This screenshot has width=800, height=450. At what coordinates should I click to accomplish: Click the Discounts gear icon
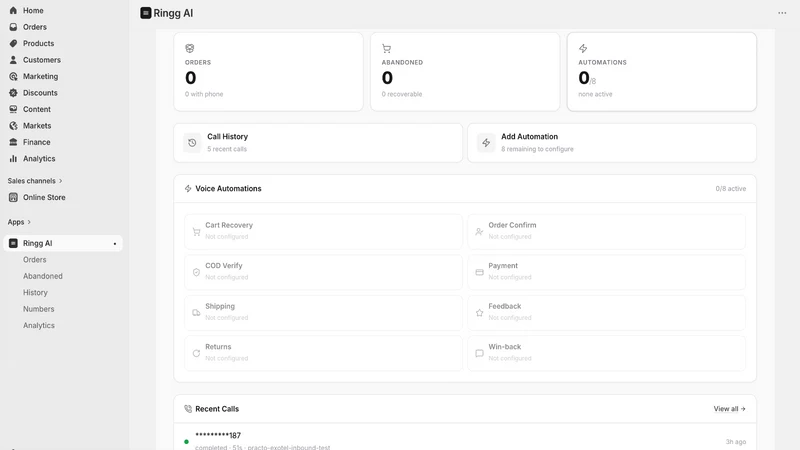click(13, 93)
